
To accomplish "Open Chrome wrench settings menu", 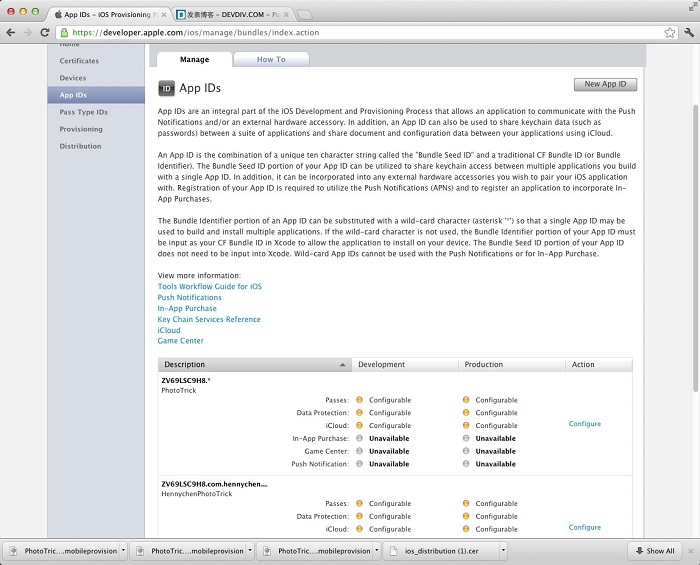I will pos(689,33).
